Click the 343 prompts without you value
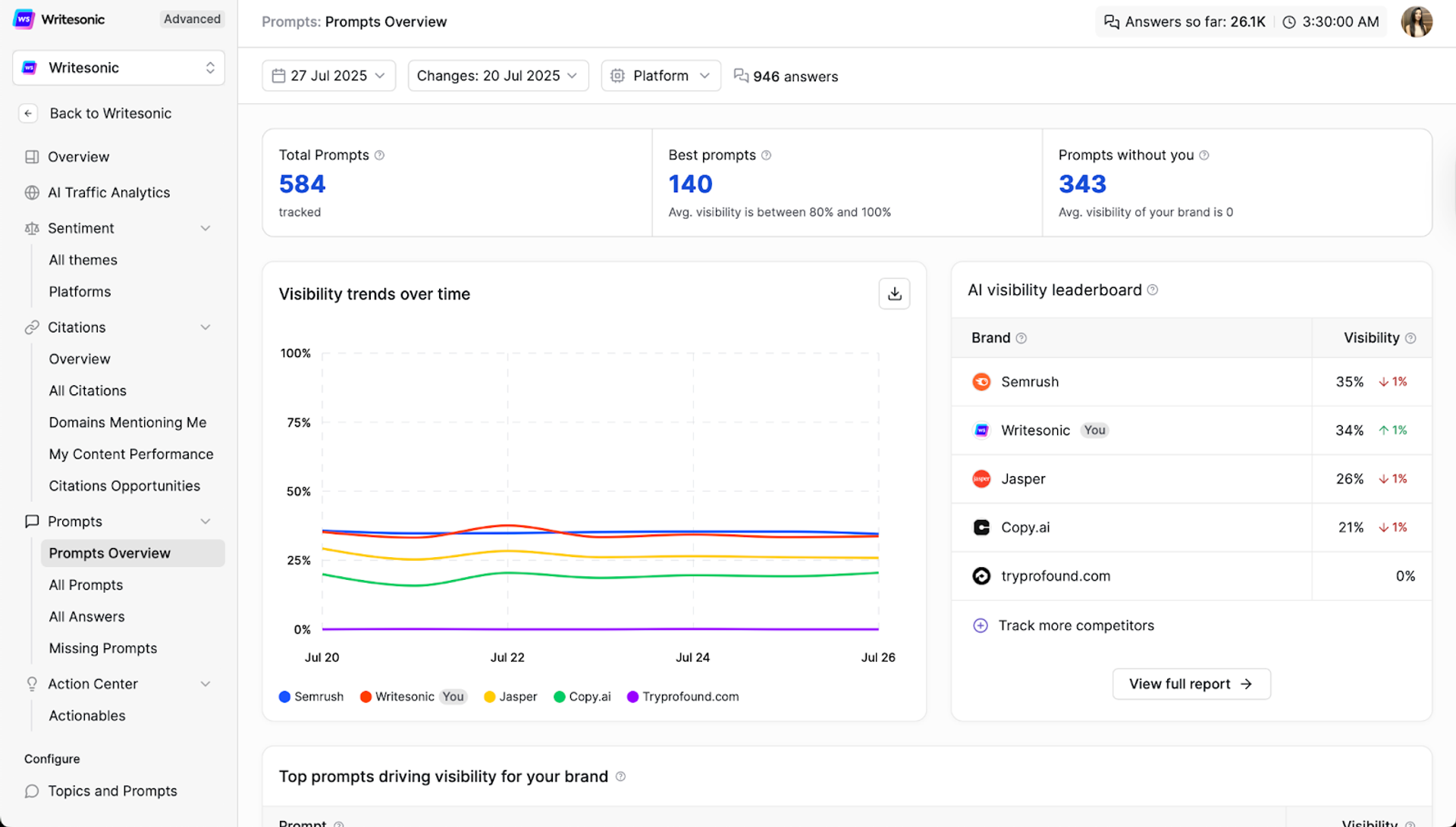The height and width of the screenshot is (827, 1456). click(x=1082, y=184)
